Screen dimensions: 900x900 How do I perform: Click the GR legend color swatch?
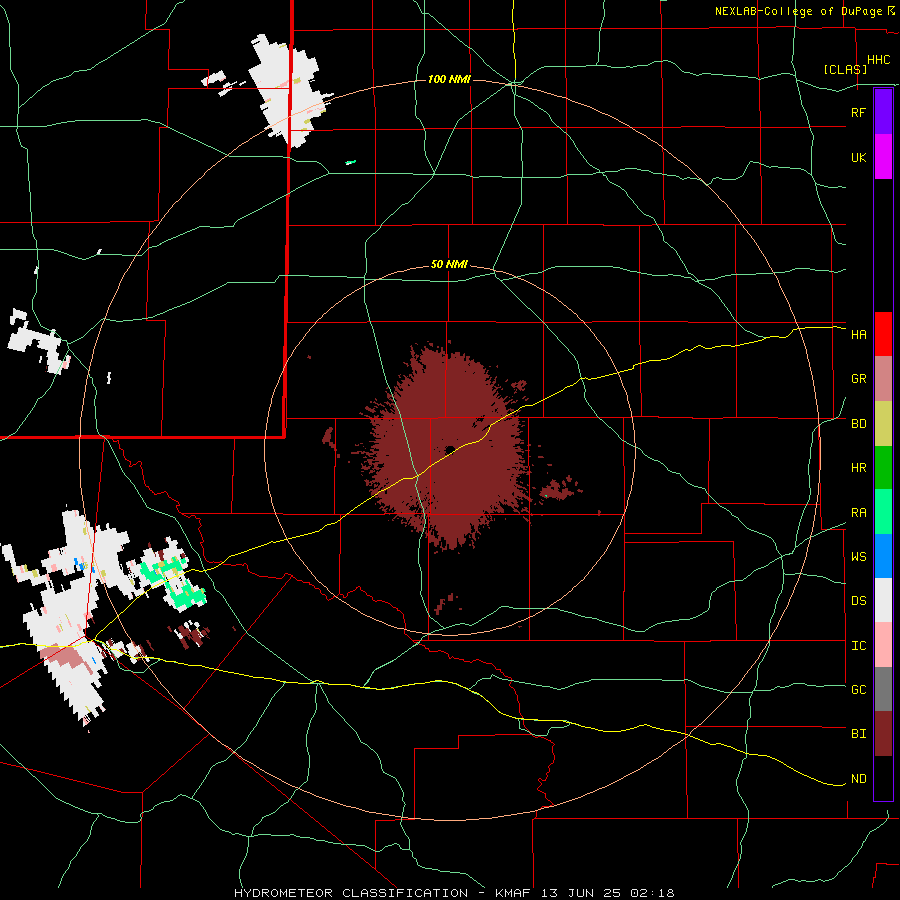pyautogui.click(x=883, y=379)
